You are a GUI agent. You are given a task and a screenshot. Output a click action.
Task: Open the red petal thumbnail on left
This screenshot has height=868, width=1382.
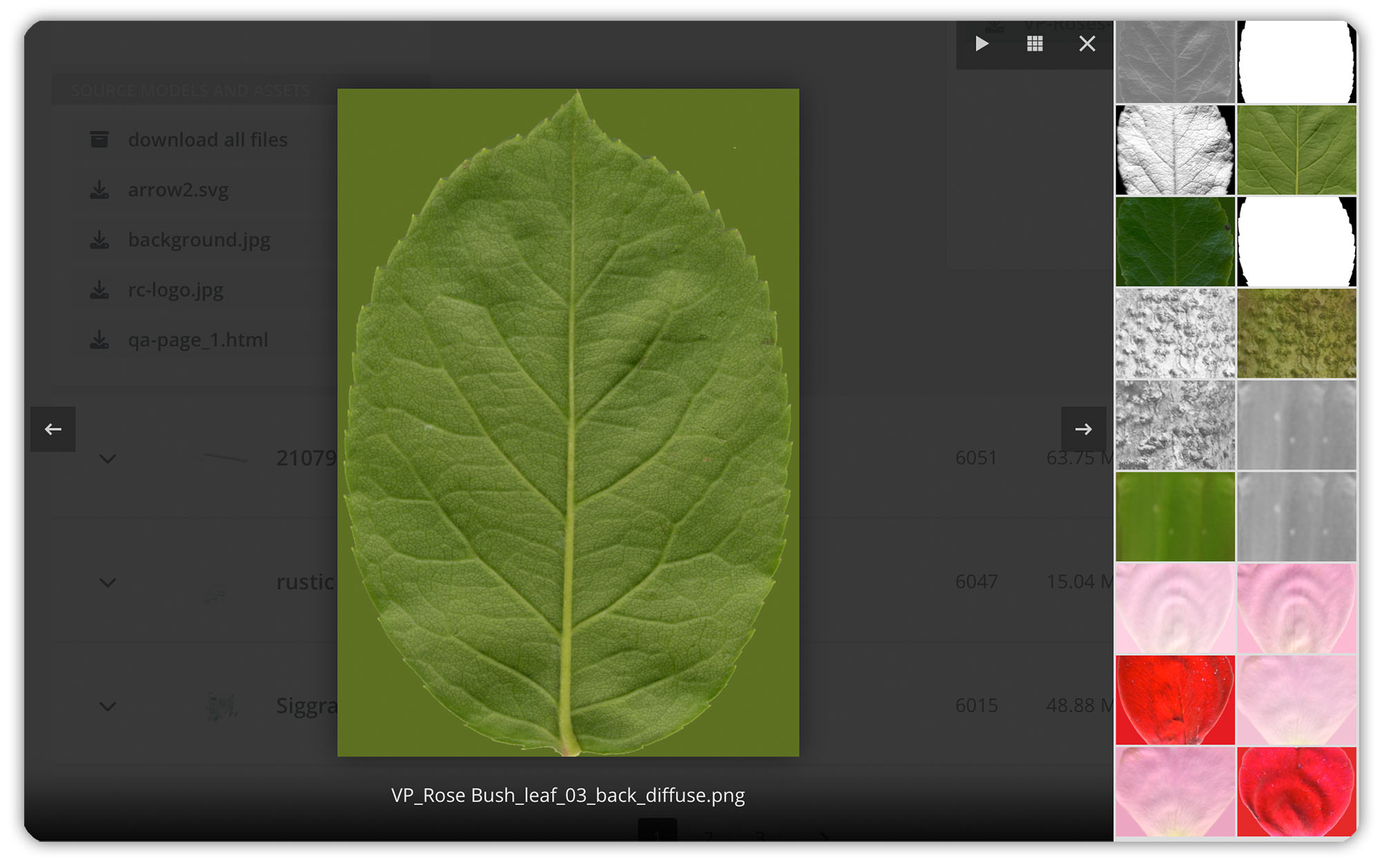[x=1175, y=700]
